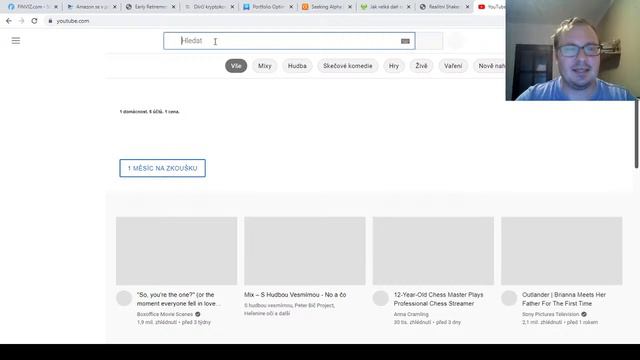Viewport: 640px width, 360px height.
Task: Click "1,9 mil. zhlédnutí" views text
Action: [x=157, y=322]
